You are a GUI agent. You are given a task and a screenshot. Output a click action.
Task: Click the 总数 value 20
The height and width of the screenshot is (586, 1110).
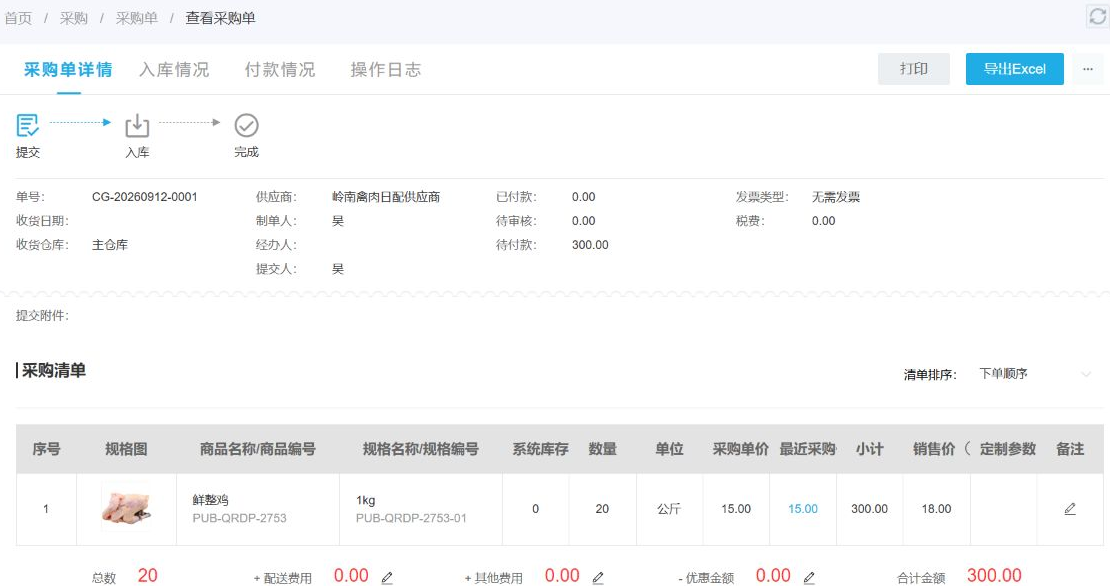click(x=147, y=575)
